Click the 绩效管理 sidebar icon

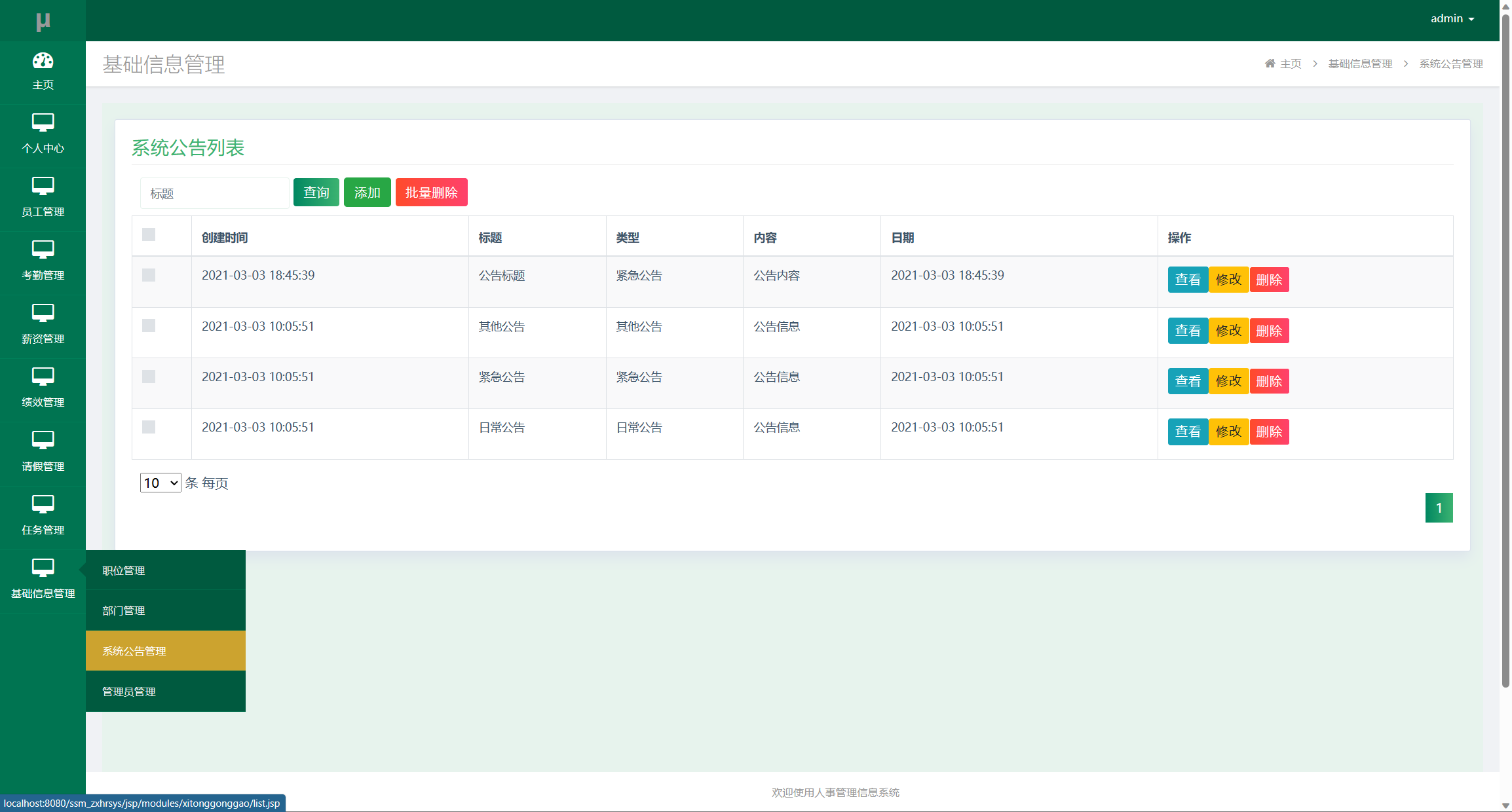pyautogui.click(x=43, y=377)
